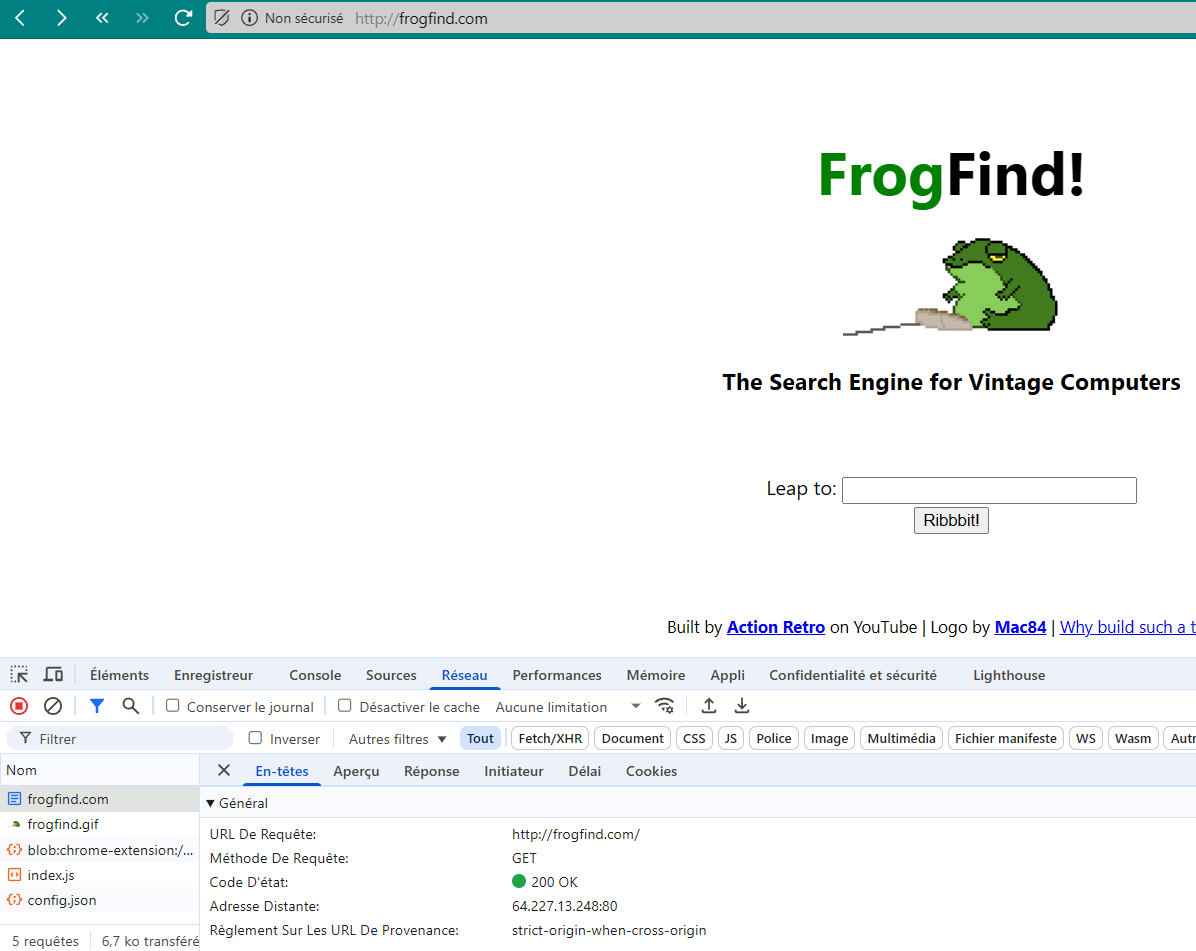Switch to the Console tab
The height and width of the screenshot is (951, 1196).
[x=315, y=675]
